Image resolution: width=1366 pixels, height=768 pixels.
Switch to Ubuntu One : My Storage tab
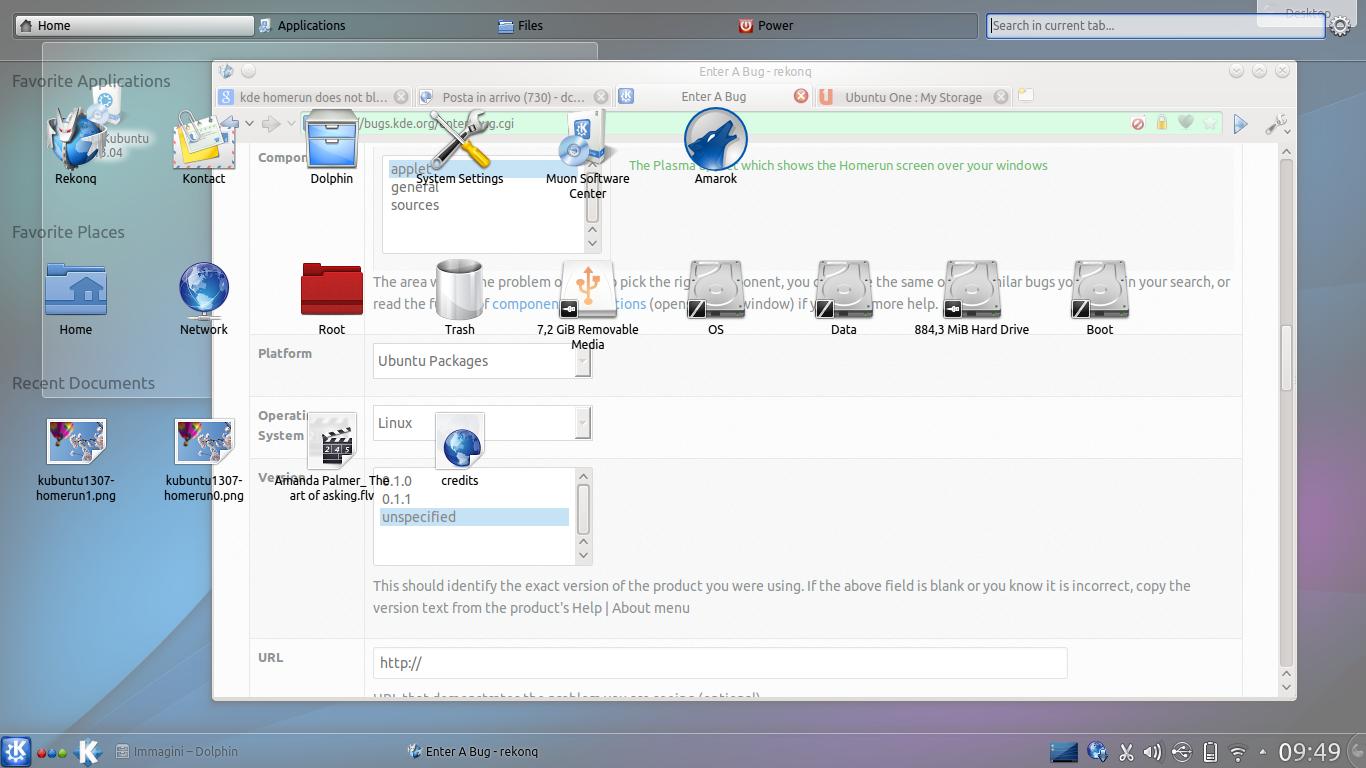coord(913,97)
